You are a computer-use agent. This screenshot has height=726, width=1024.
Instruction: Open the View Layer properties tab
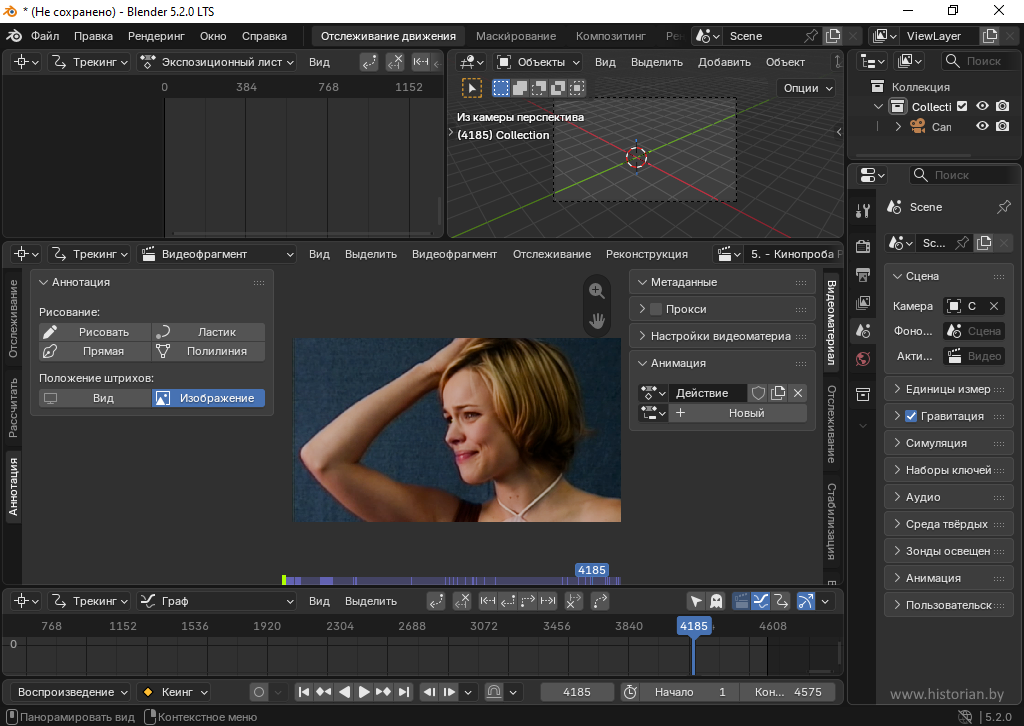863,302
